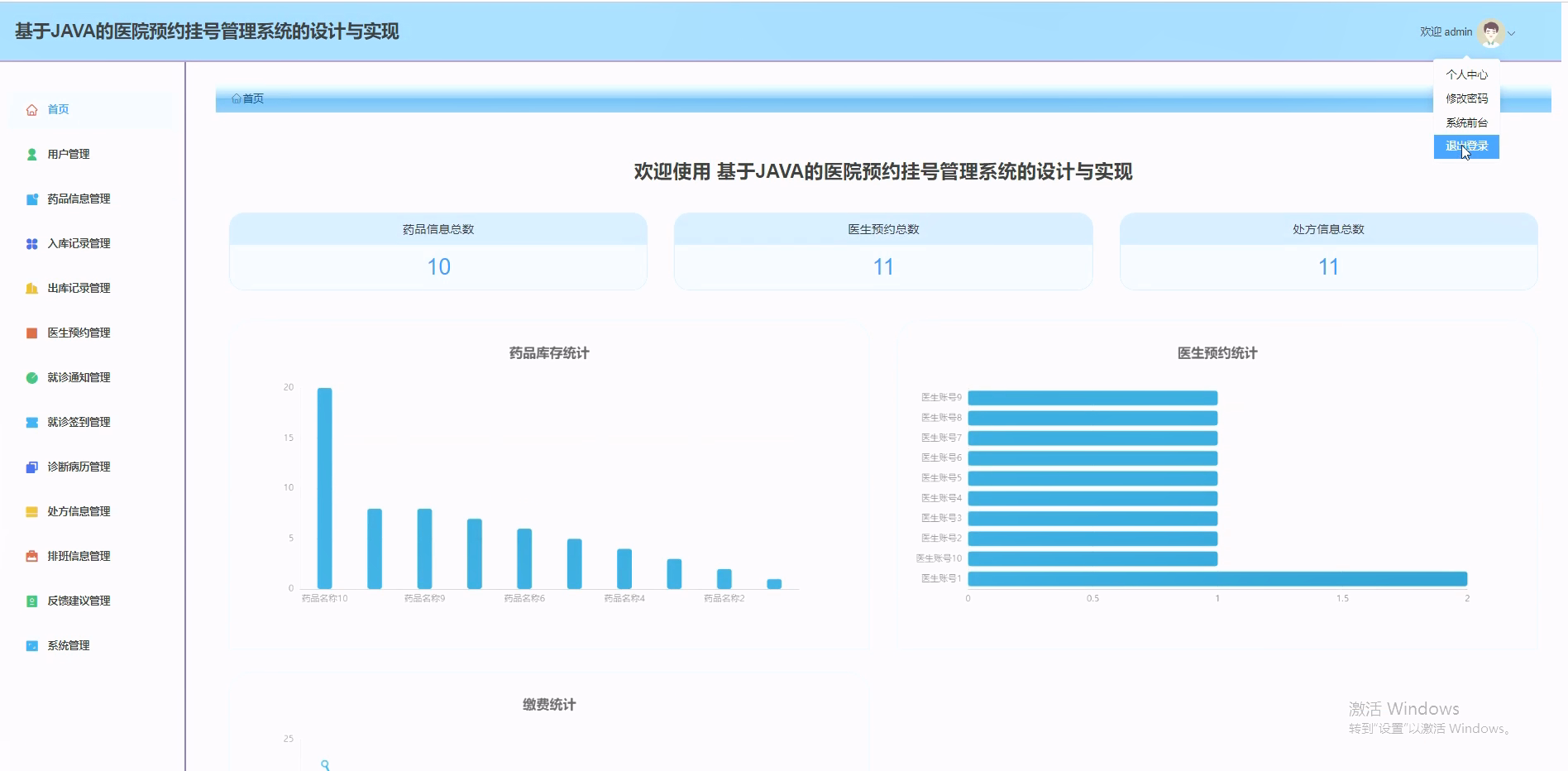The image size is (1568, 771).
Task: Open 处方信息管理 in sidebar
Action: pyautogui.click(x=91, y=512)
